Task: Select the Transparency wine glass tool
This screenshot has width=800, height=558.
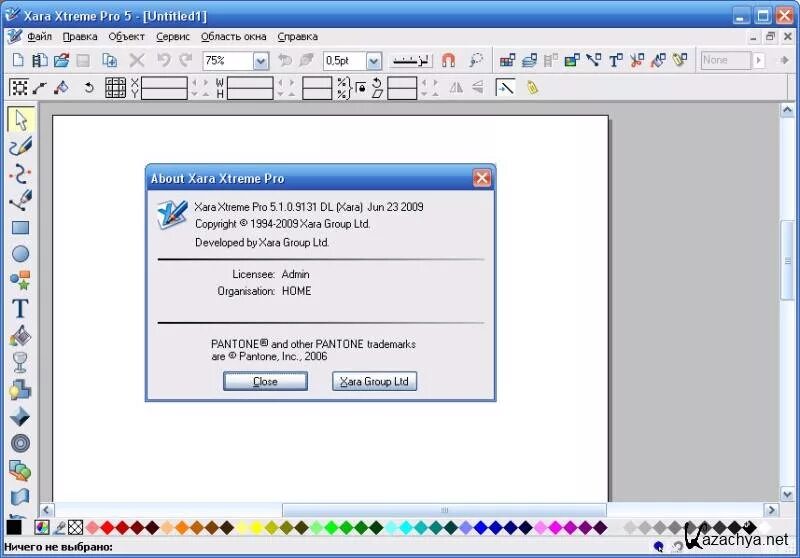Action: (20, 363)
